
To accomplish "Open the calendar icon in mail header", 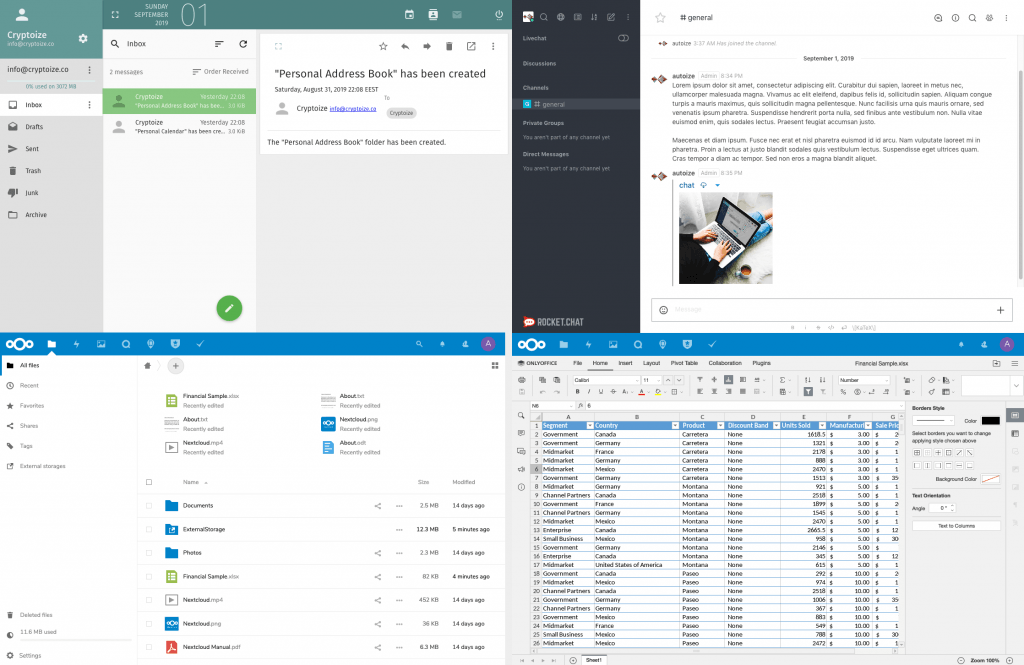I will [x=409, y=15].
